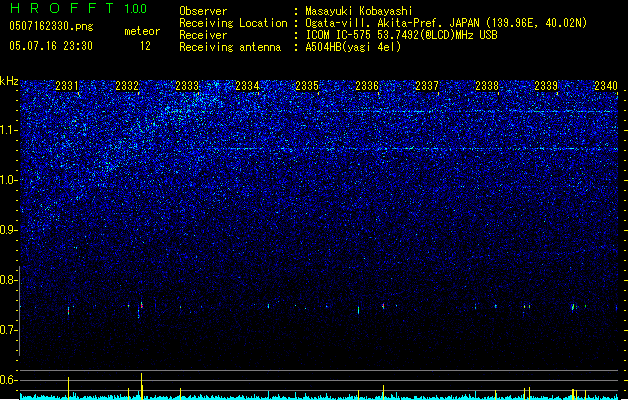Click the 2335 time marker

click(307, 85)
